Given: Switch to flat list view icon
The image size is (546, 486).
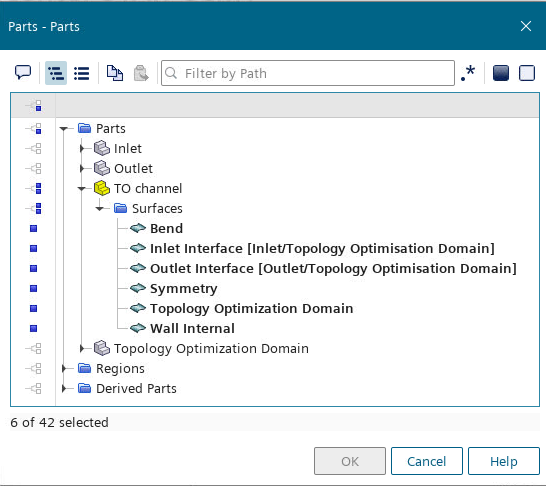Looking at the screenshot, I should pos(82,73).
